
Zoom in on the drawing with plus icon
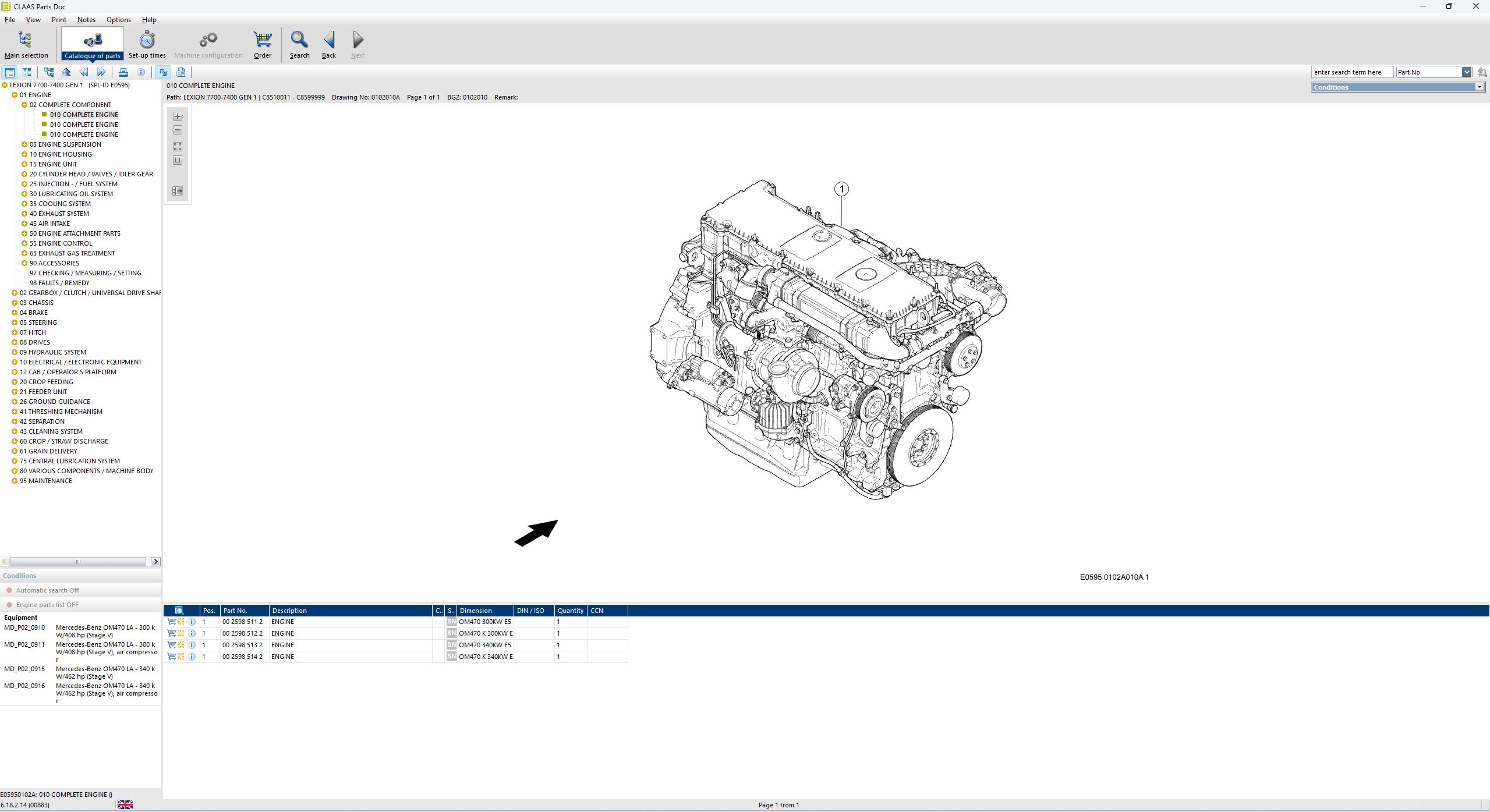178,116
